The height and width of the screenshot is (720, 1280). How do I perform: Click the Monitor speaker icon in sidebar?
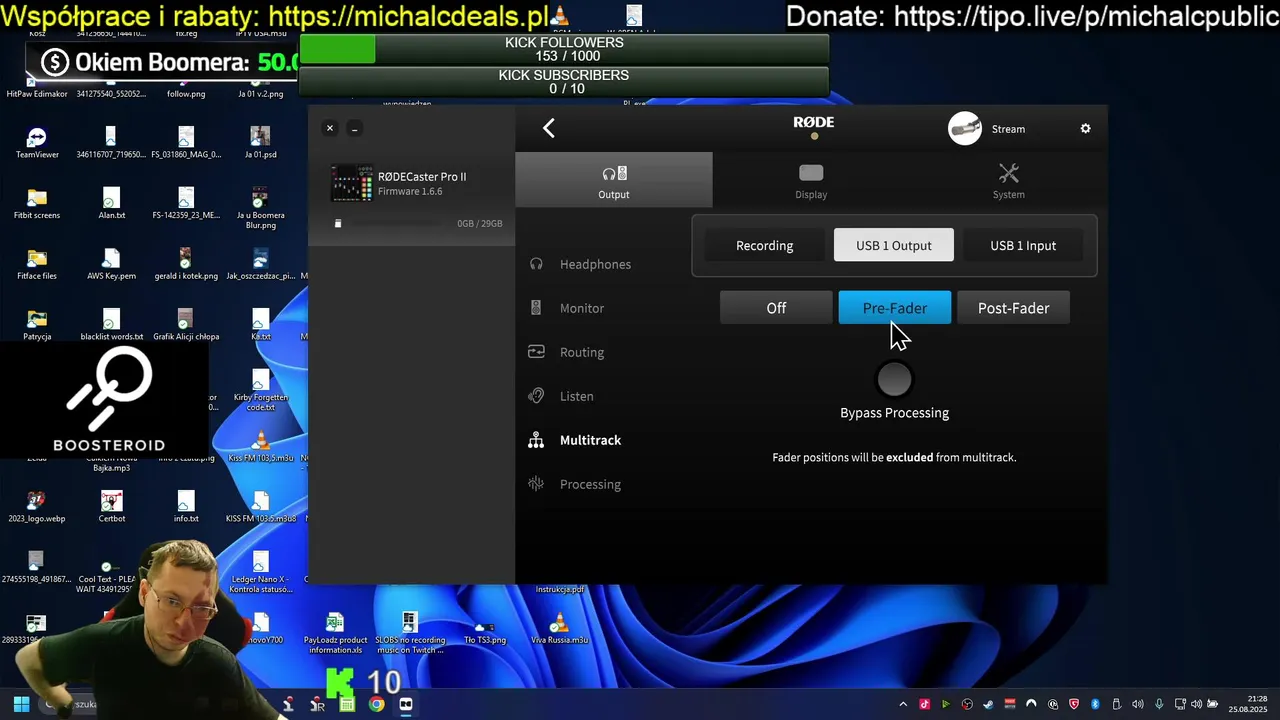point(536,308)
